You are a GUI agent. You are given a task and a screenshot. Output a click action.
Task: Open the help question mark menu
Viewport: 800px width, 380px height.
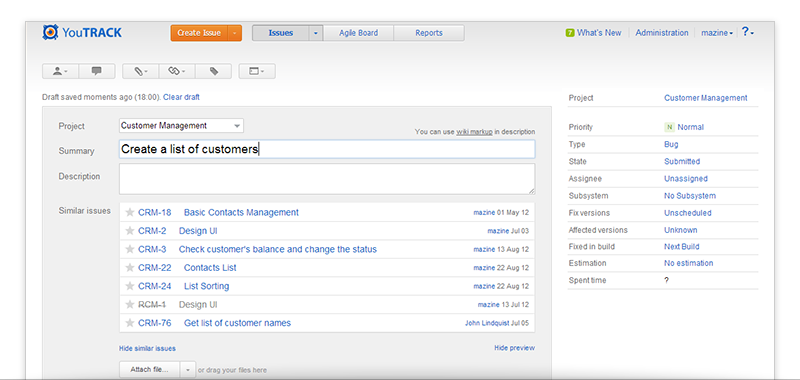[x=747, y=32]
